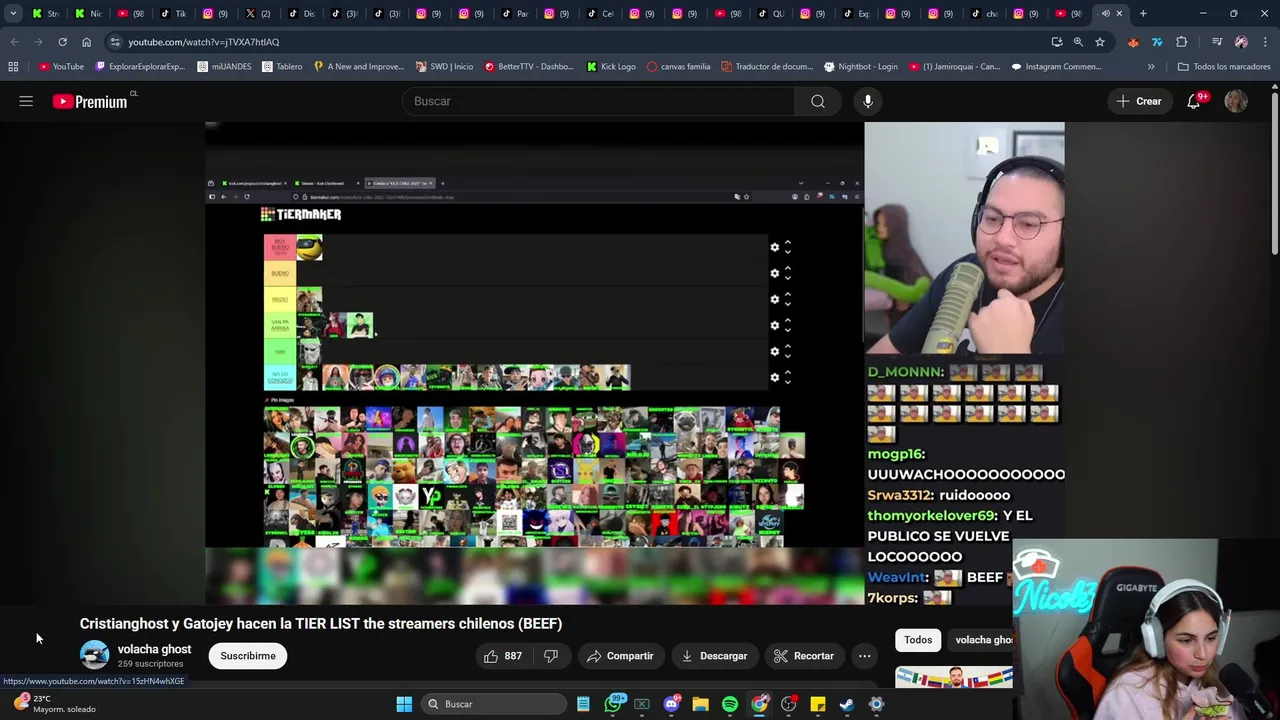This screenshot has height=720, width=1280.
Task: Open the Windows Start menu
Action: point(404,704)
